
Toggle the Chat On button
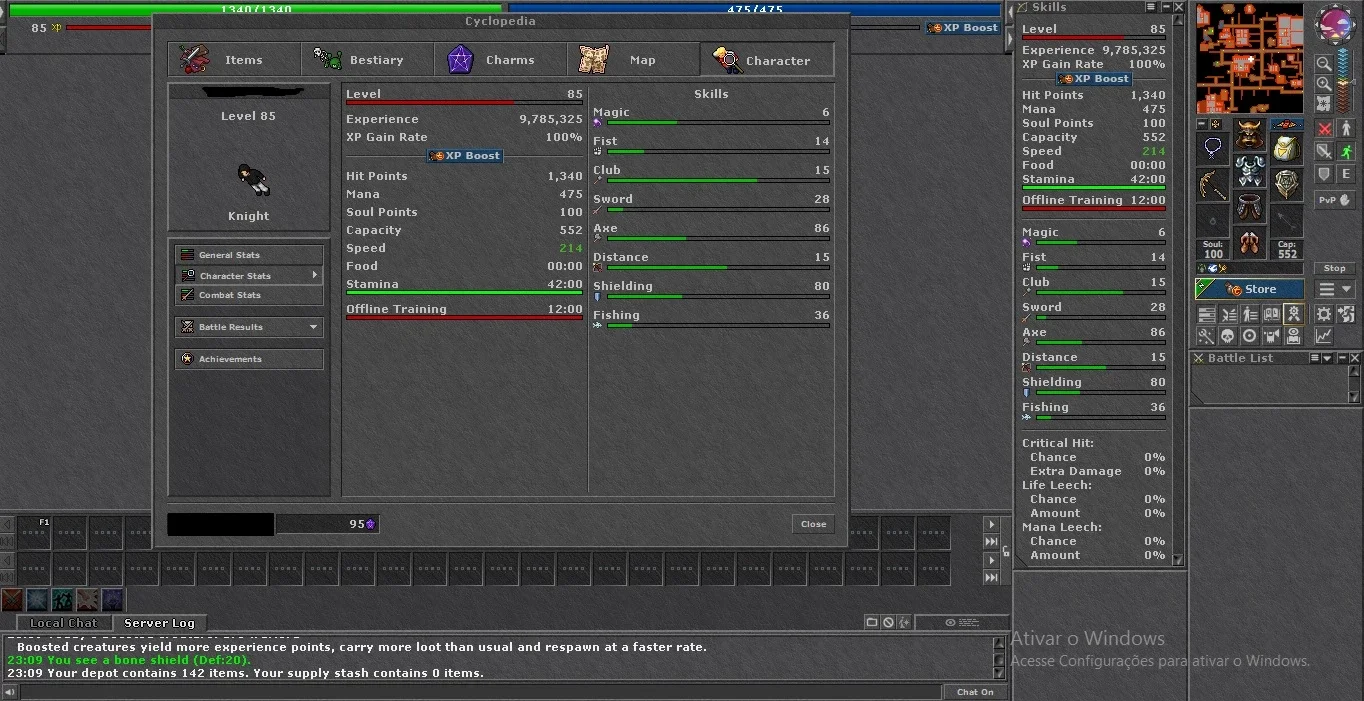point(975,692)
